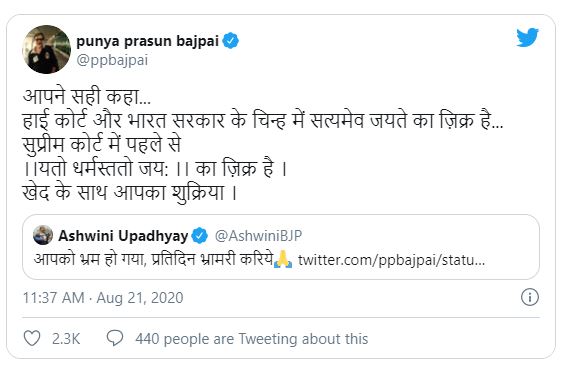
Task: Follow the twitter.com/ppbajpai/statu... link
Action: (x=391, y=260)
